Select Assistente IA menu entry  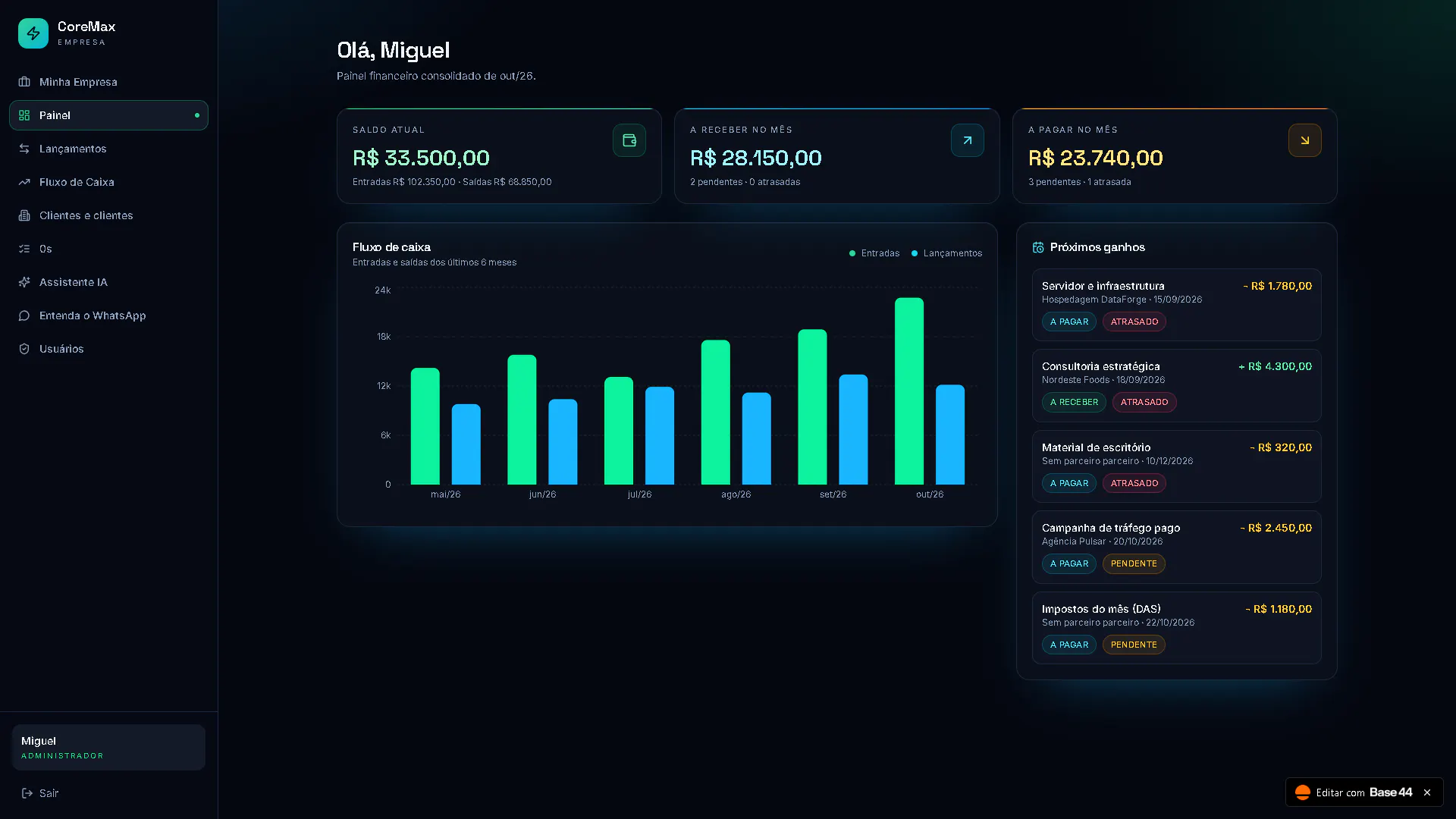tap(108, 282)
